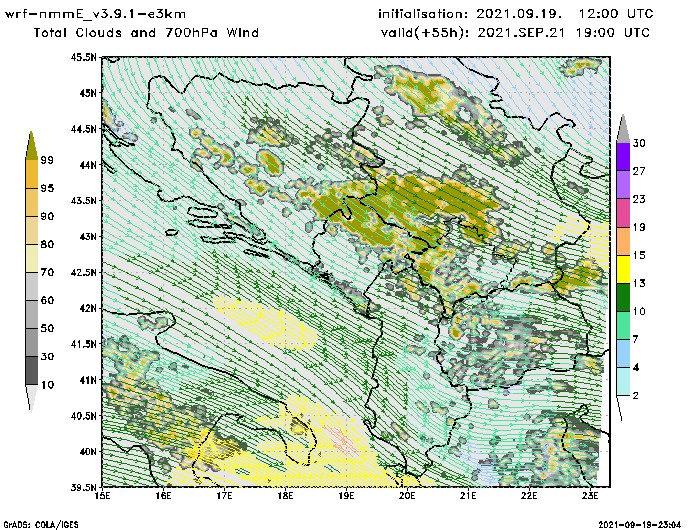Click the 19E longitude label
This screenshot has height=530, width=700.
[x=346, y=496]
